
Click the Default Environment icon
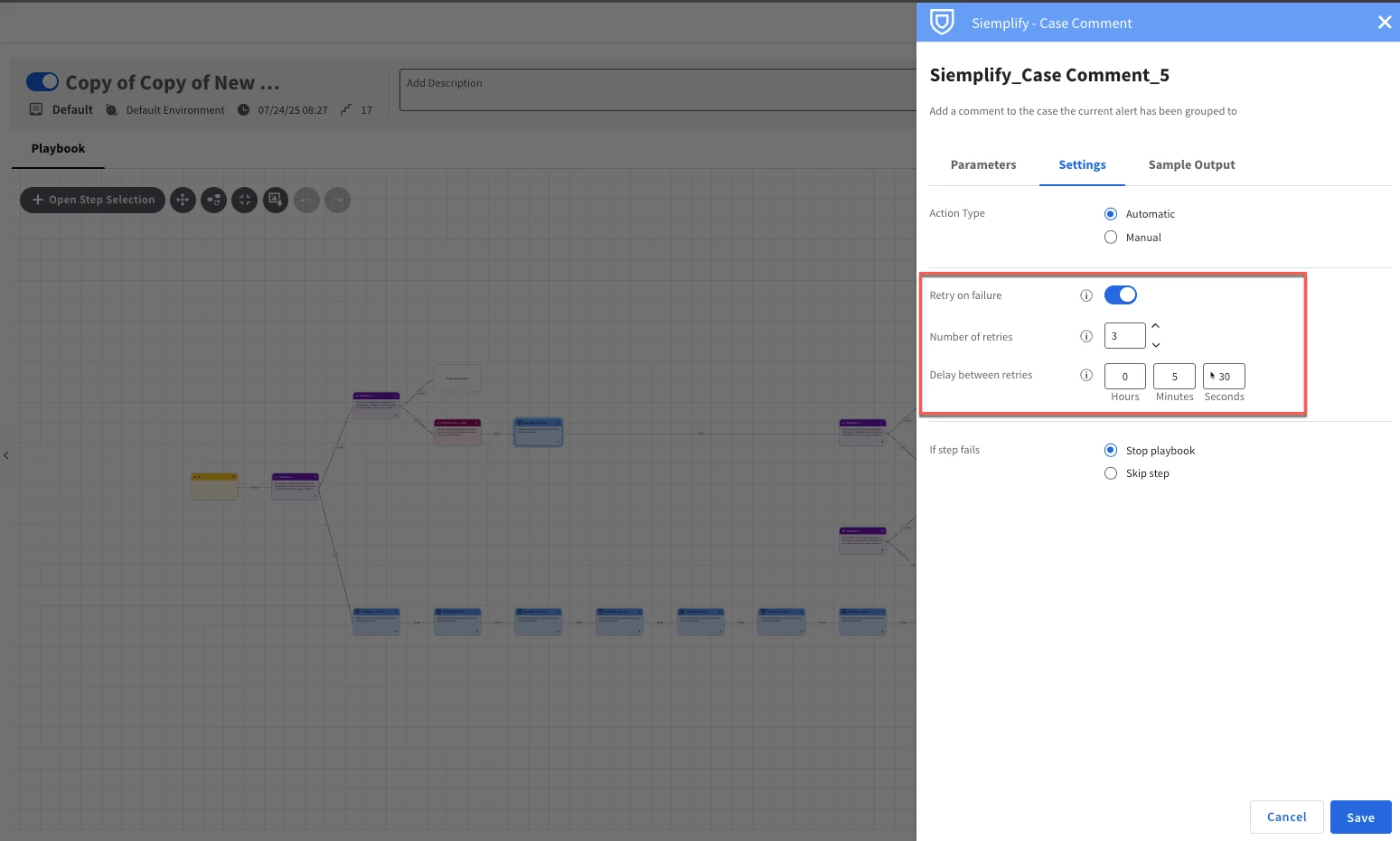click(x=111, y=110)
